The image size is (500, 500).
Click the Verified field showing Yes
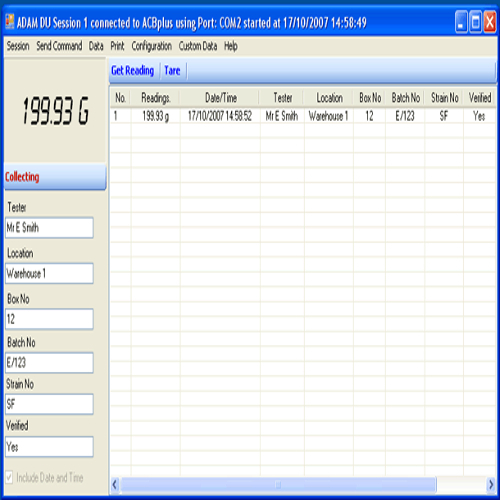click(x=49, y=447)
